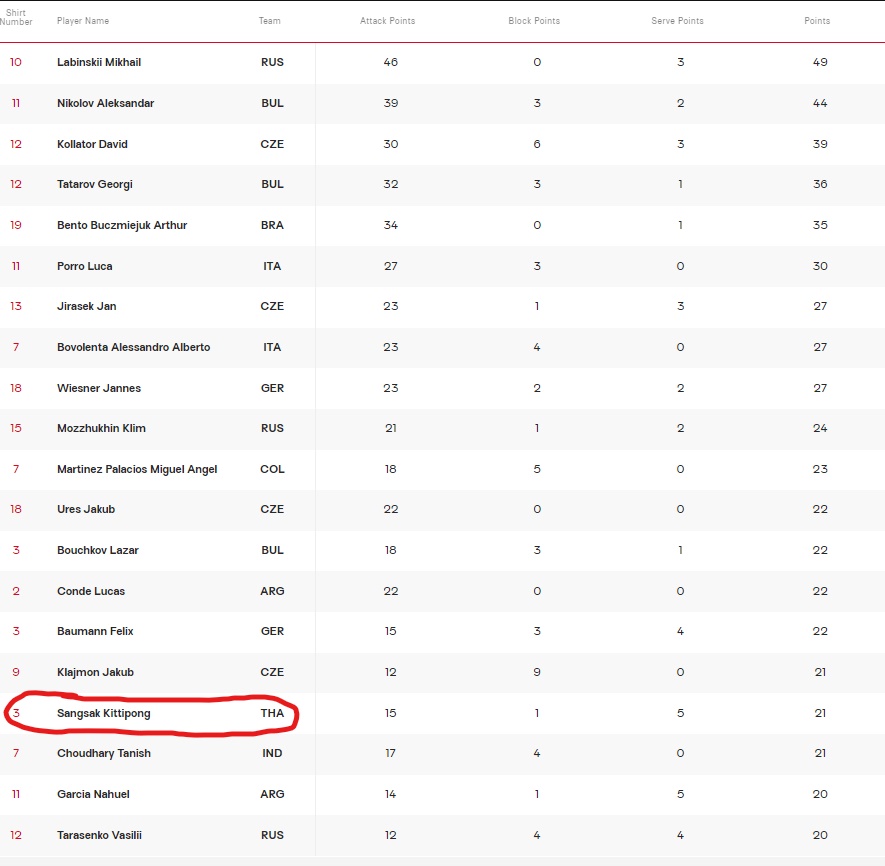This screenshot has width=885, height=866.
Task: Select player Ures Jakub
Action: point(86,509)
